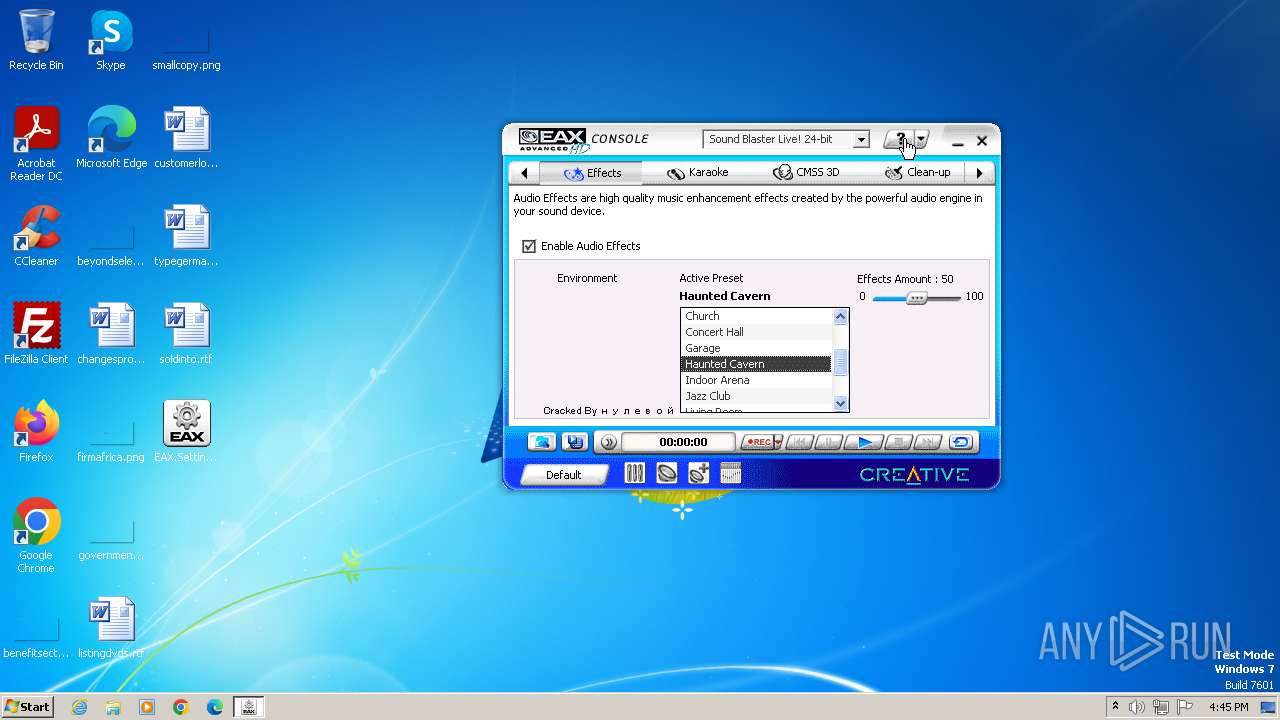Select Indoor Arena preset
Image resolution: width=1280 pixels, height=720 pixels.
coord(756,380)
